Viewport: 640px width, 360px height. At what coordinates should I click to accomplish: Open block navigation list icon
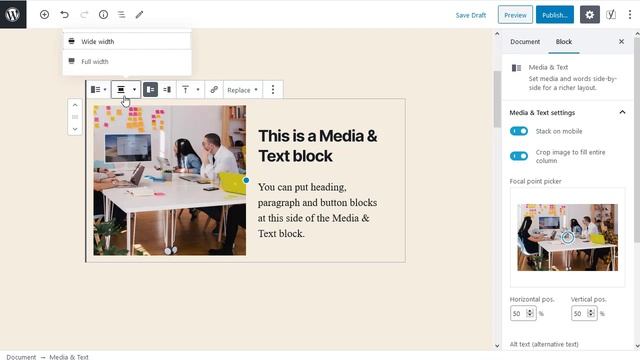[122, 15]
